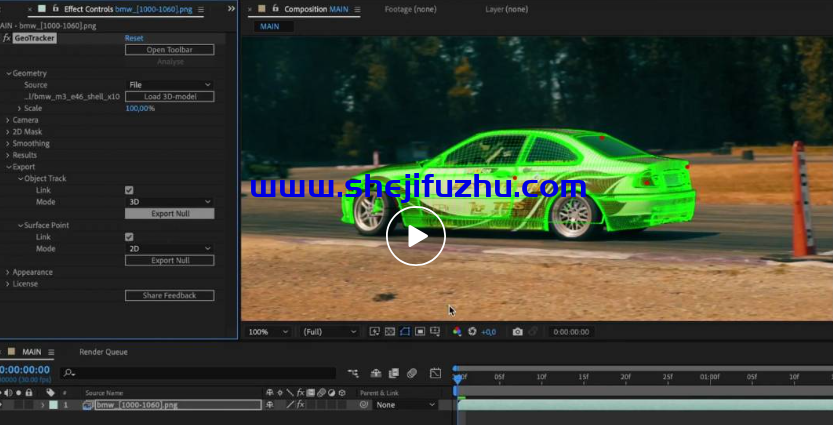Click the viewer preview time 0:00:00:00
This screenshot has width=833, height=425.
tap(571, 332)
